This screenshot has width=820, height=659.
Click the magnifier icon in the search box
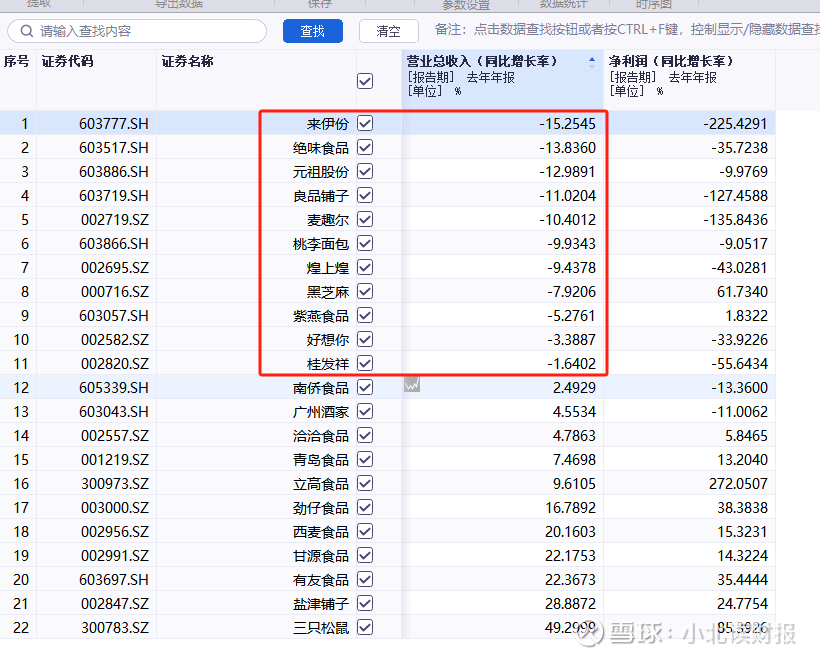[27, 31]
